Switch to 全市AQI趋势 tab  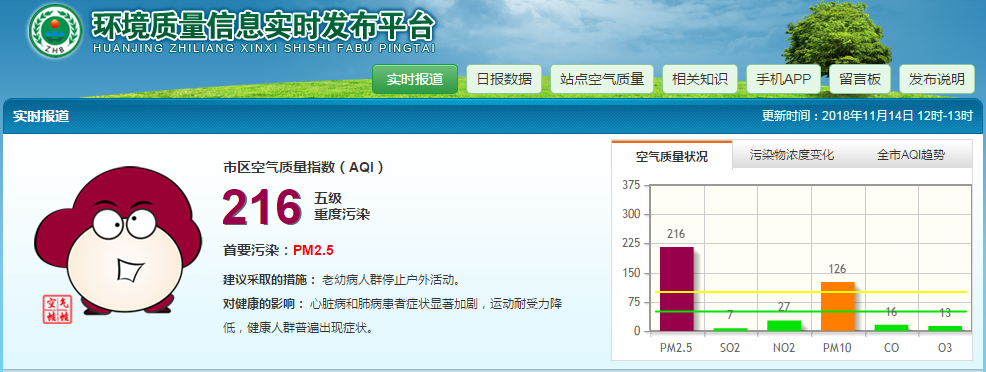pyautogui.click(x=911, y=155)
